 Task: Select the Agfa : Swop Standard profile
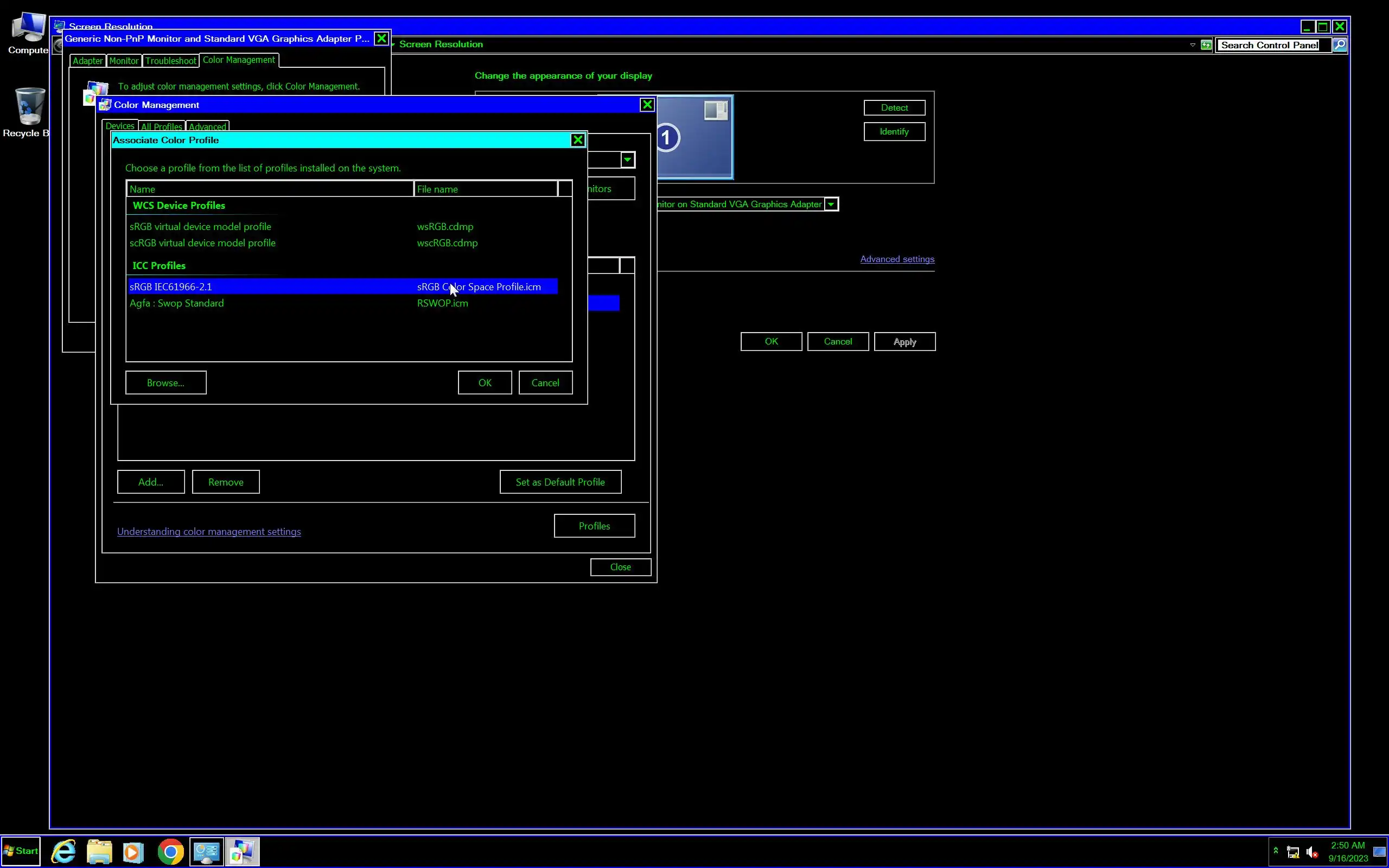tap(177, 303)
